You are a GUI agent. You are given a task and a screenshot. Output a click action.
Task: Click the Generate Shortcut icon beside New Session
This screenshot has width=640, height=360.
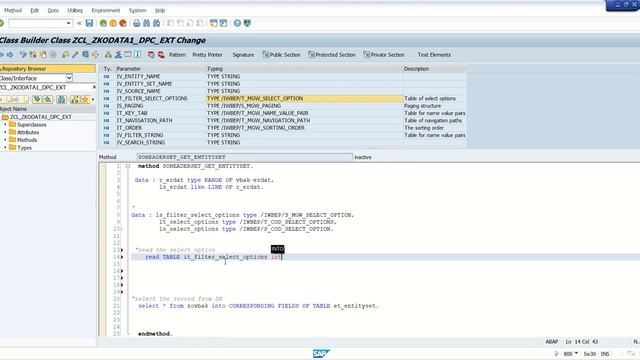223,23
